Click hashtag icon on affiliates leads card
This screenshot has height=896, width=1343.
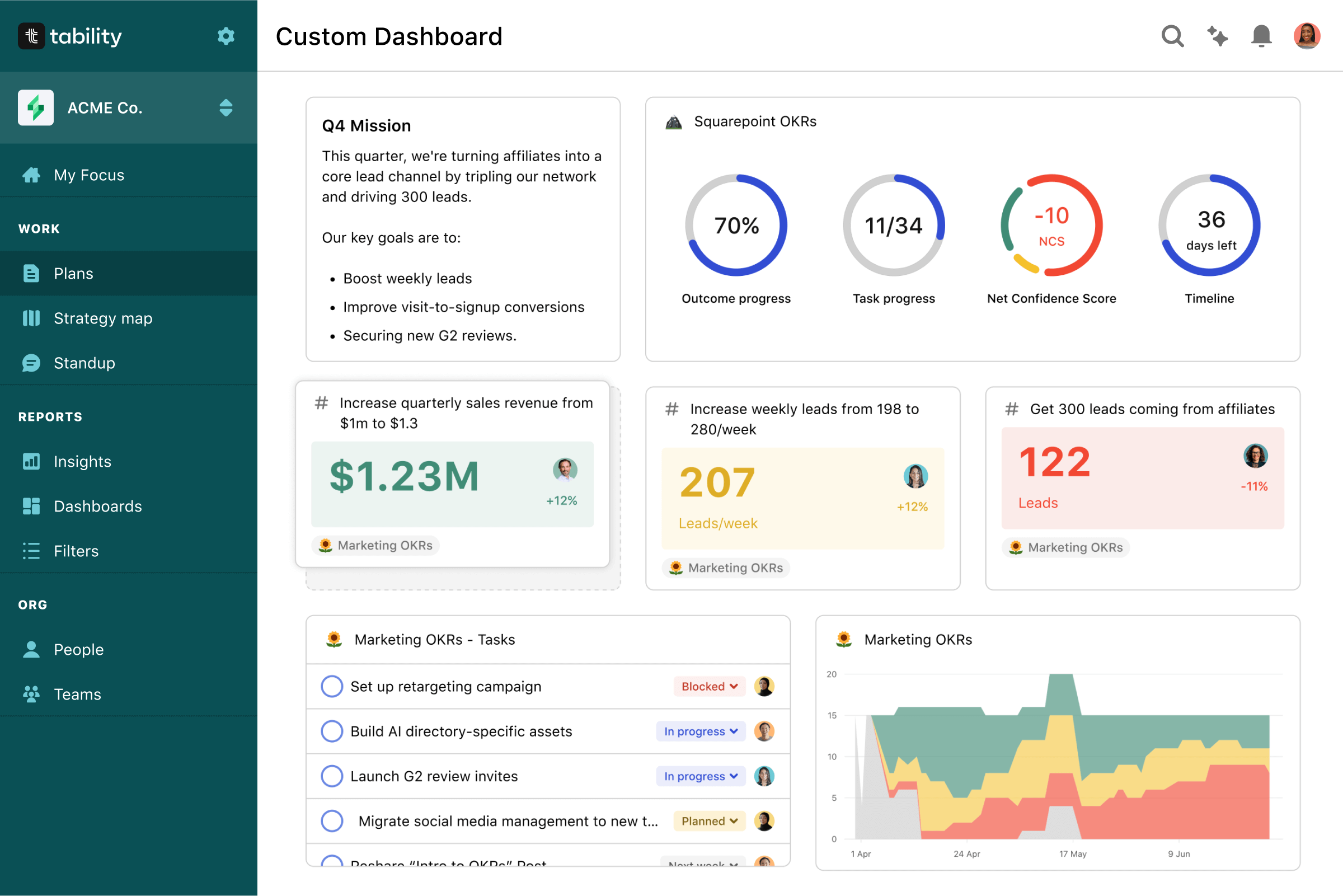1011,409
